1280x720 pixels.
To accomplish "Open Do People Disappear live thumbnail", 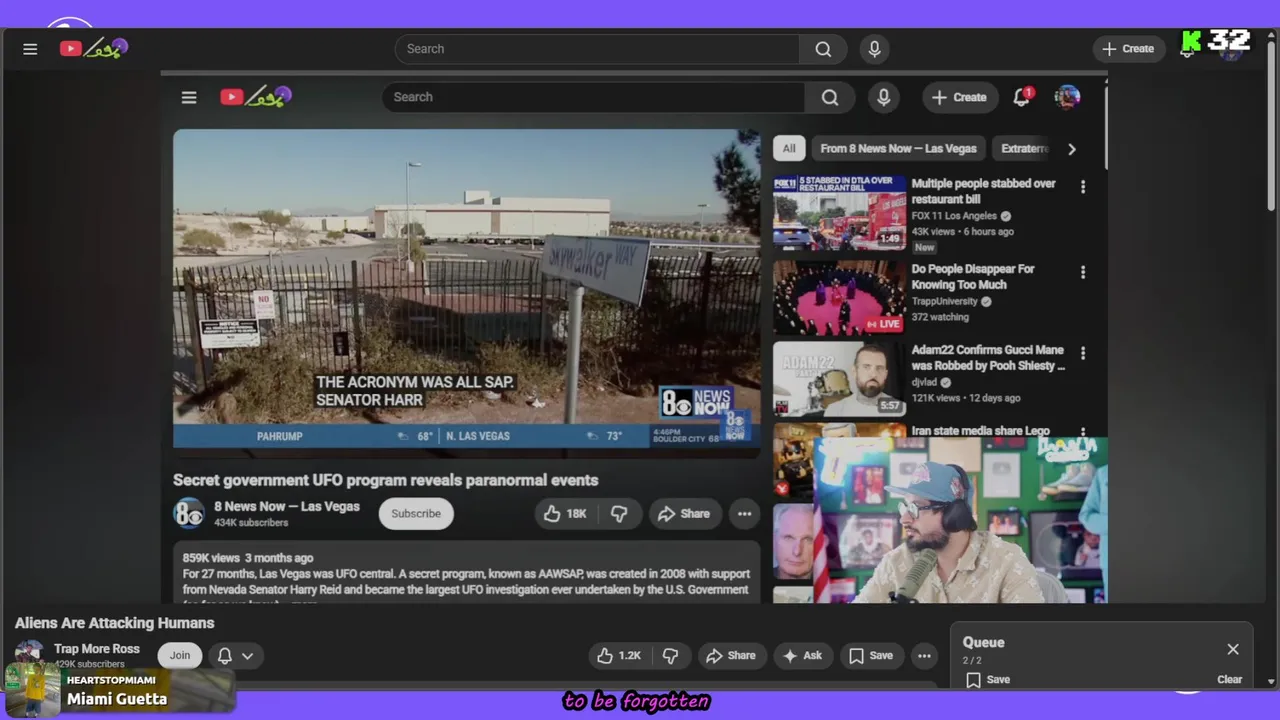I will [x=840, y=298].
